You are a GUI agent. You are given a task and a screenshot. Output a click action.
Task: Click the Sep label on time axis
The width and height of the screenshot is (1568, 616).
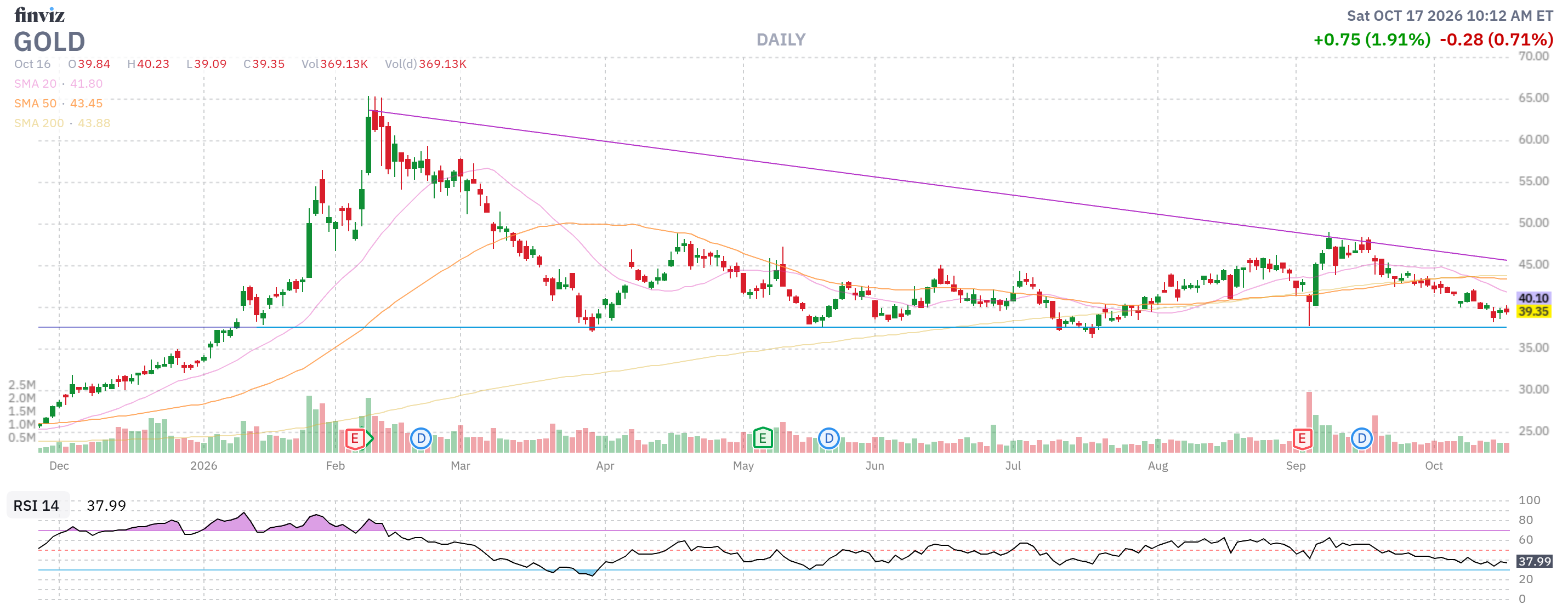pyautogui.click(x=1296, y=466)
